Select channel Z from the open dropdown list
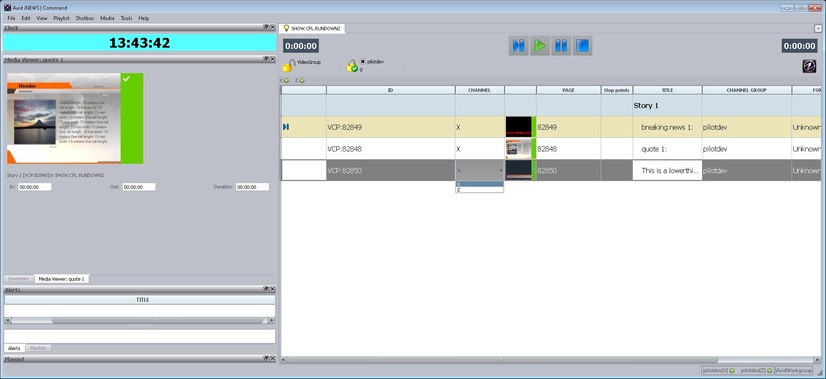 [479, 190]
